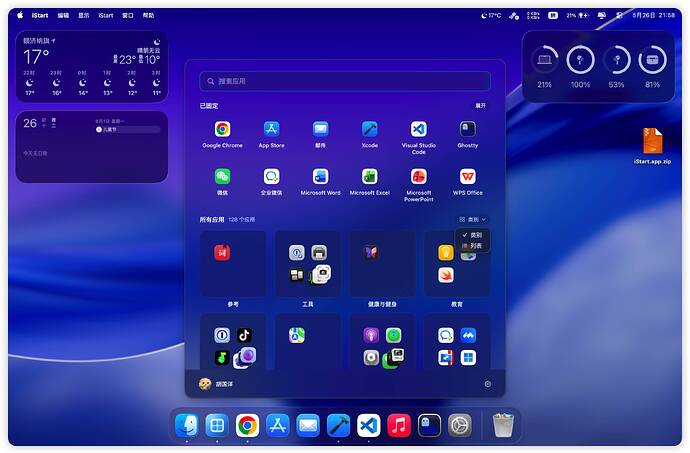The image size is (690, 453).
Task: Open the 帮助 menu in menu bar
Action: 148,15
